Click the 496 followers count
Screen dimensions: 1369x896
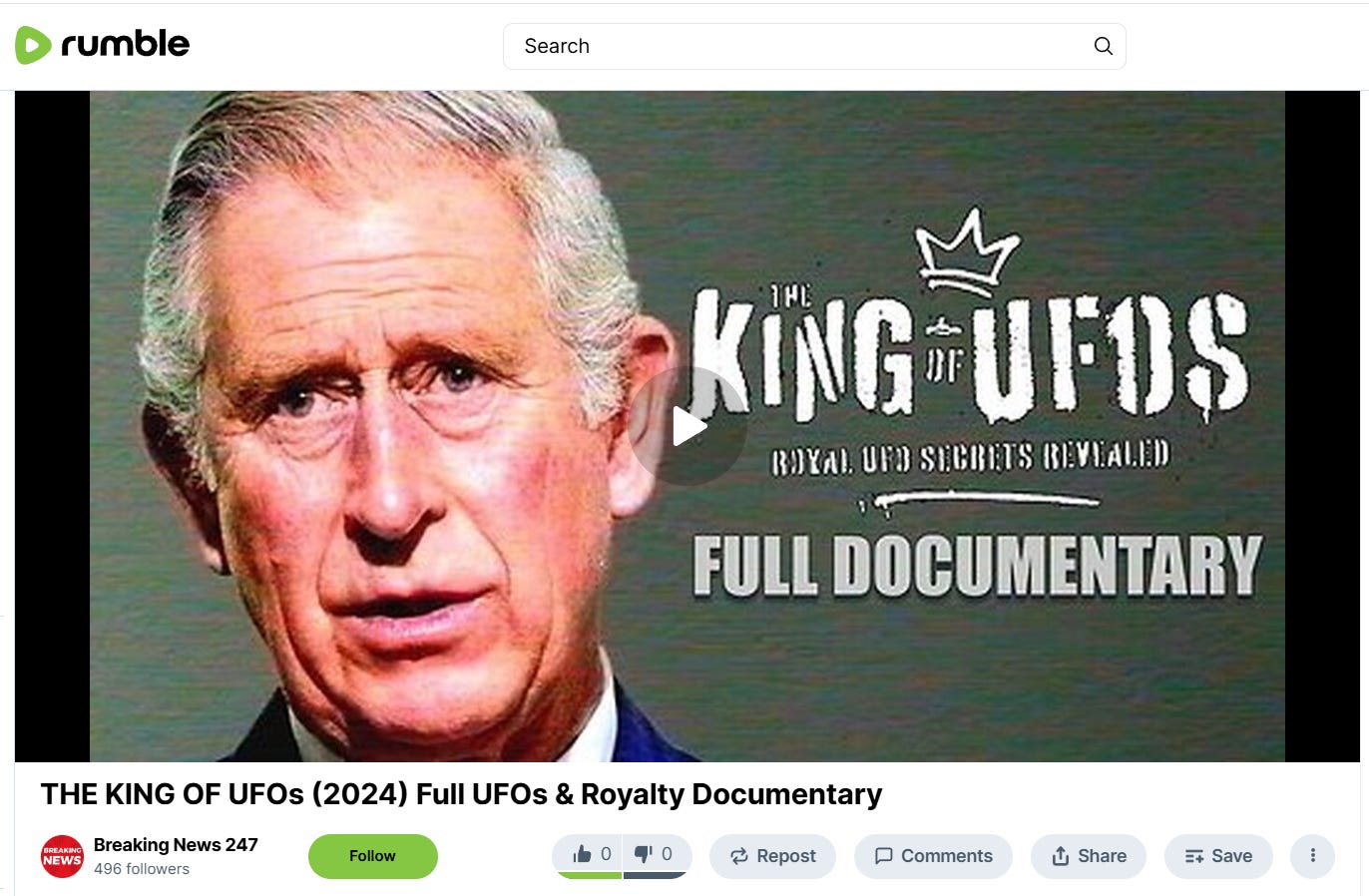[x=142, y=869]
